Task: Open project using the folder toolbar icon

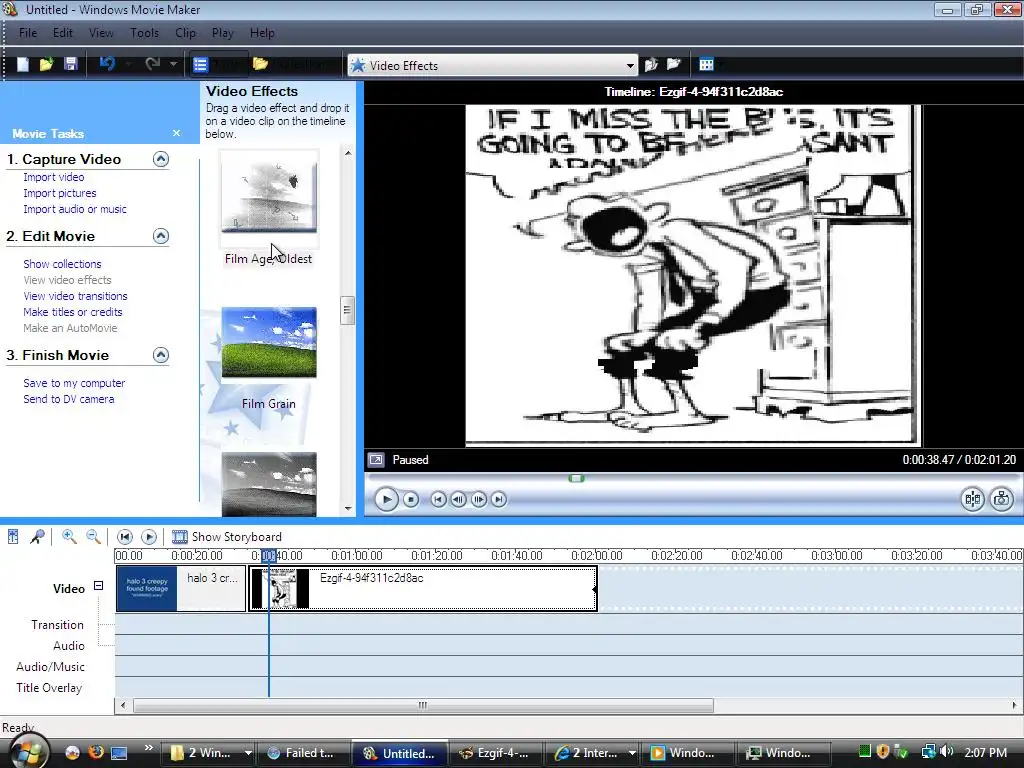Action: 46,64
